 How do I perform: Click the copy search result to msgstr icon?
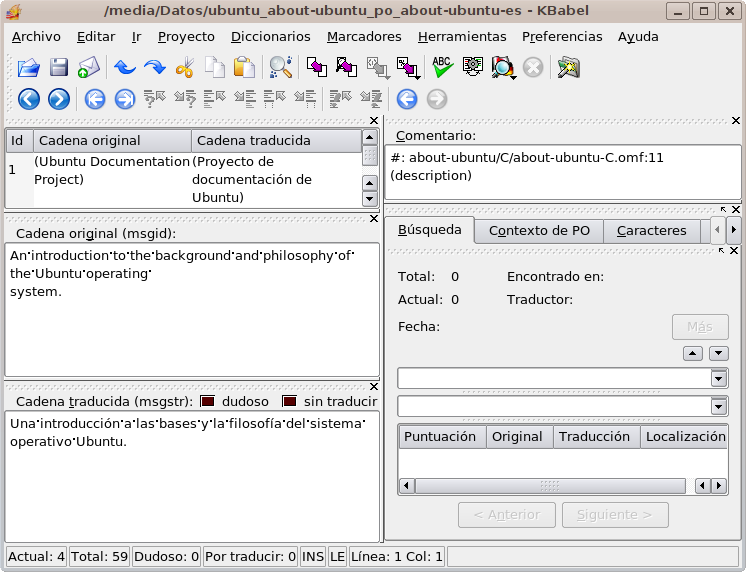click(x=347, y=67)
